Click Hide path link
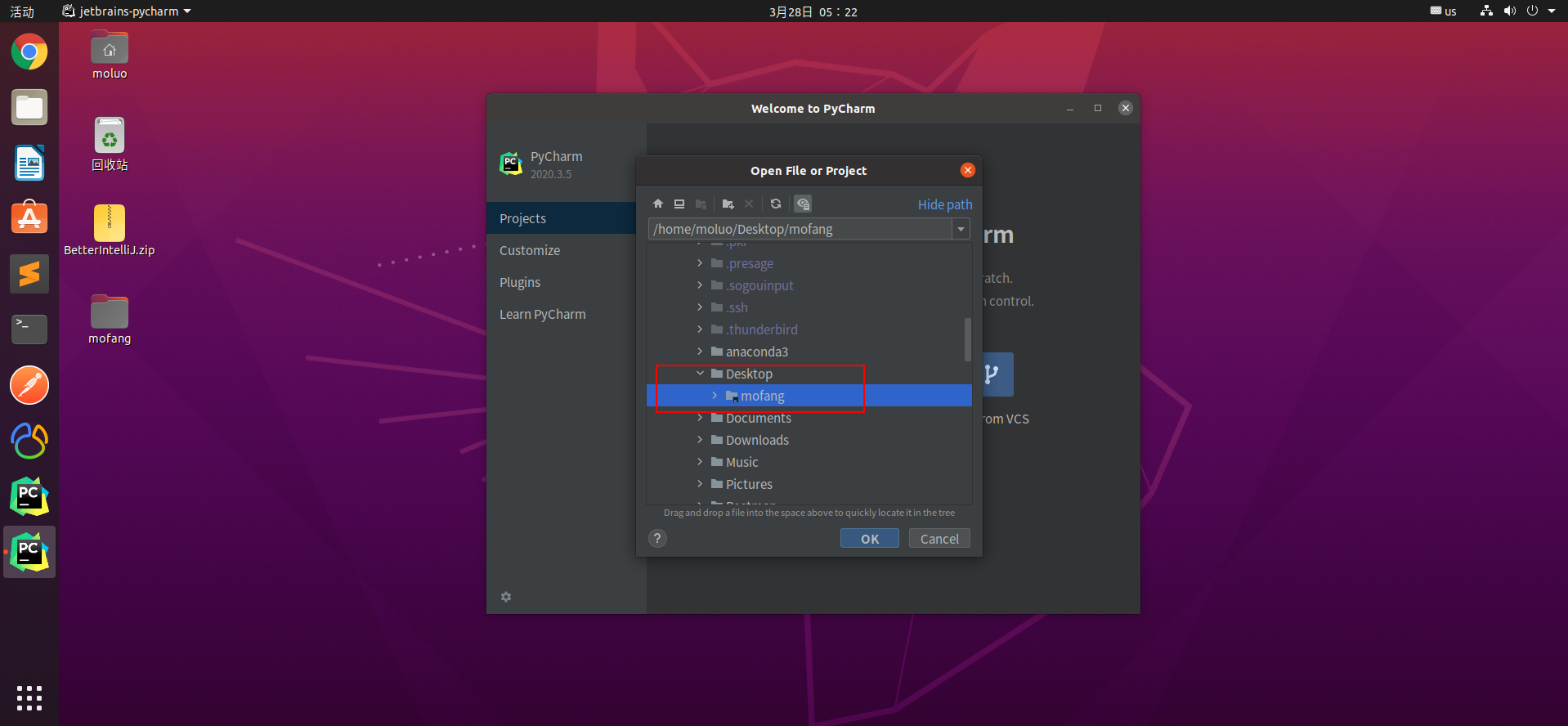The width and height of the screenshot is (1568, 726). click(x=945, y=204)
